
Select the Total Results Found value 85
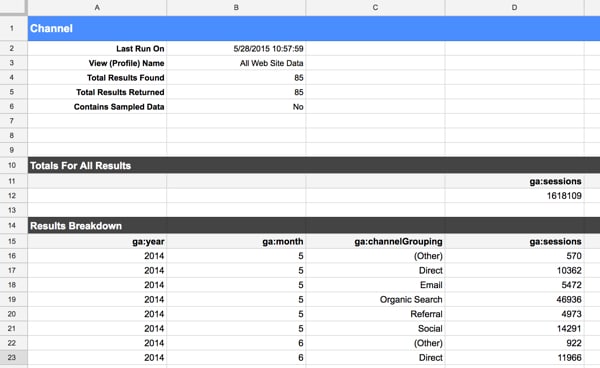tap(236, 78)
